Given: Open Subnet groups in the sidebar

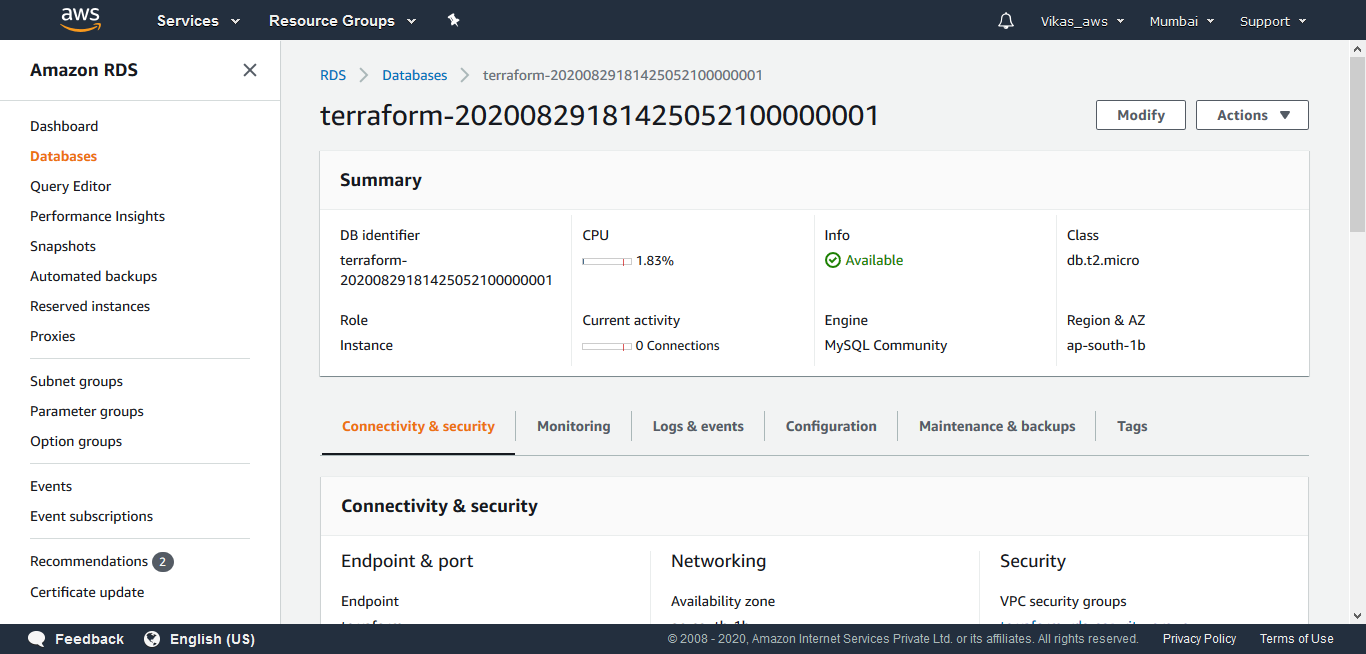Looking at the screenshot, I should (x=76, y=381).
